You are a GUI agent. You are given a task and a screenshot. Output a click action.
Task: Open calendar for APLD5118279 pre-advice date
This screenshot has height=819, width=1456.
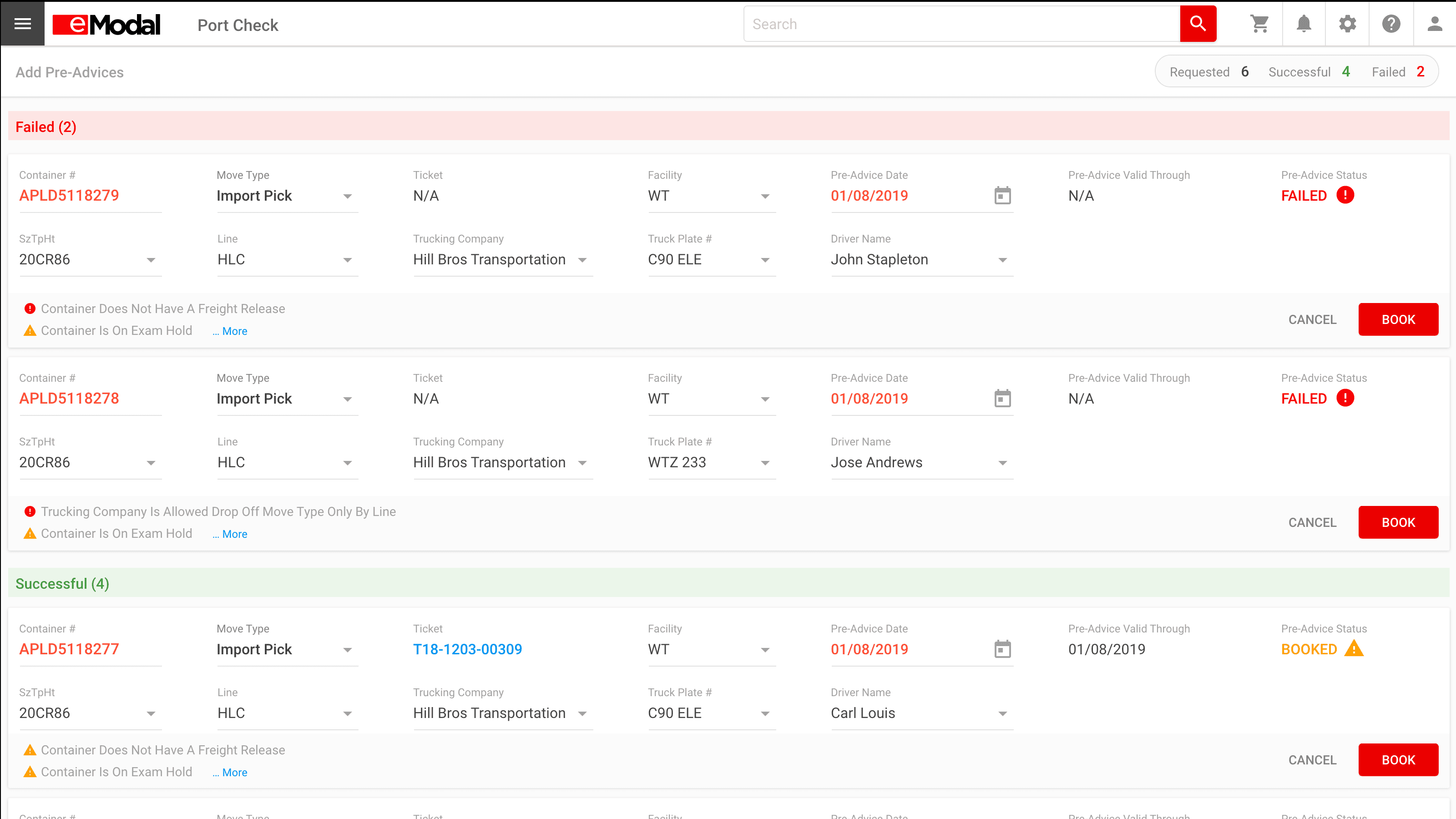[x=1002, y=196]
